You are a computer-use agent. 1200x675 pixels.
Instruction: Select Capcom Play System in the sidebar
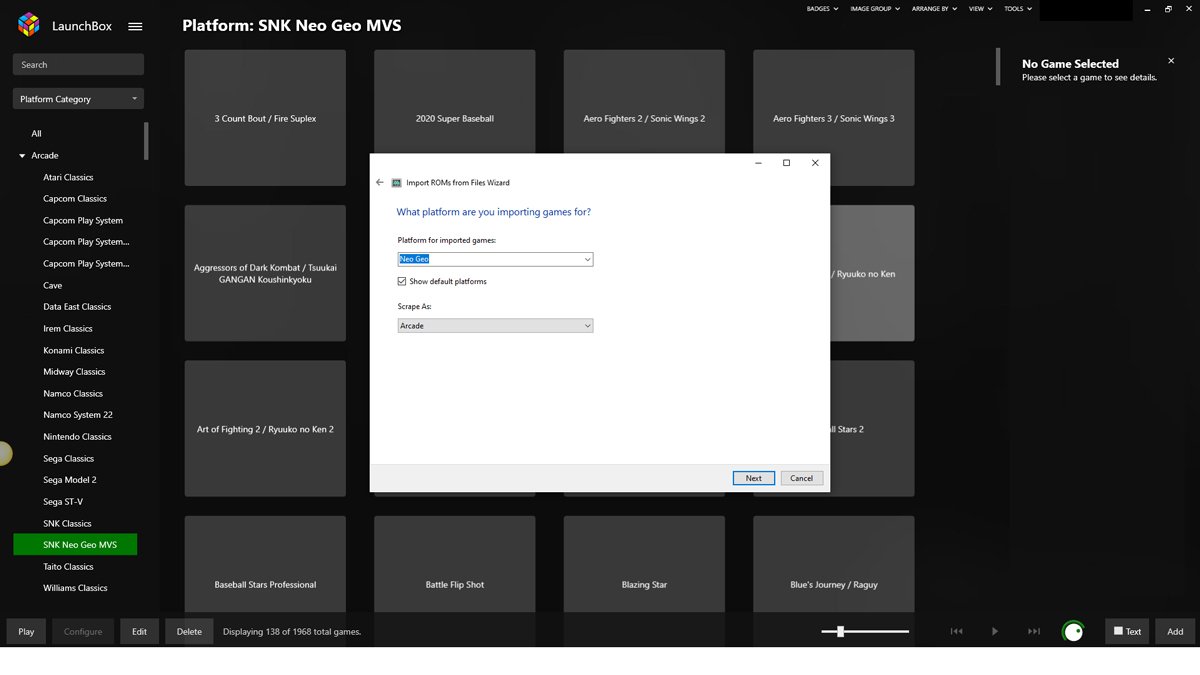[x=83, y=220]
